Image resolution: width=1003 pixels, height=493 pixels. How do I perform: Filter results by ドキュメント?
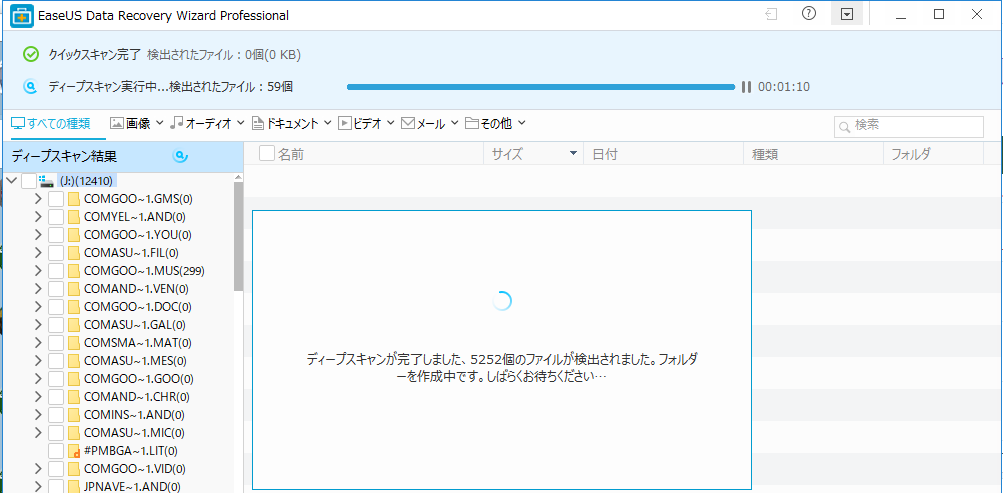(292, 124)
